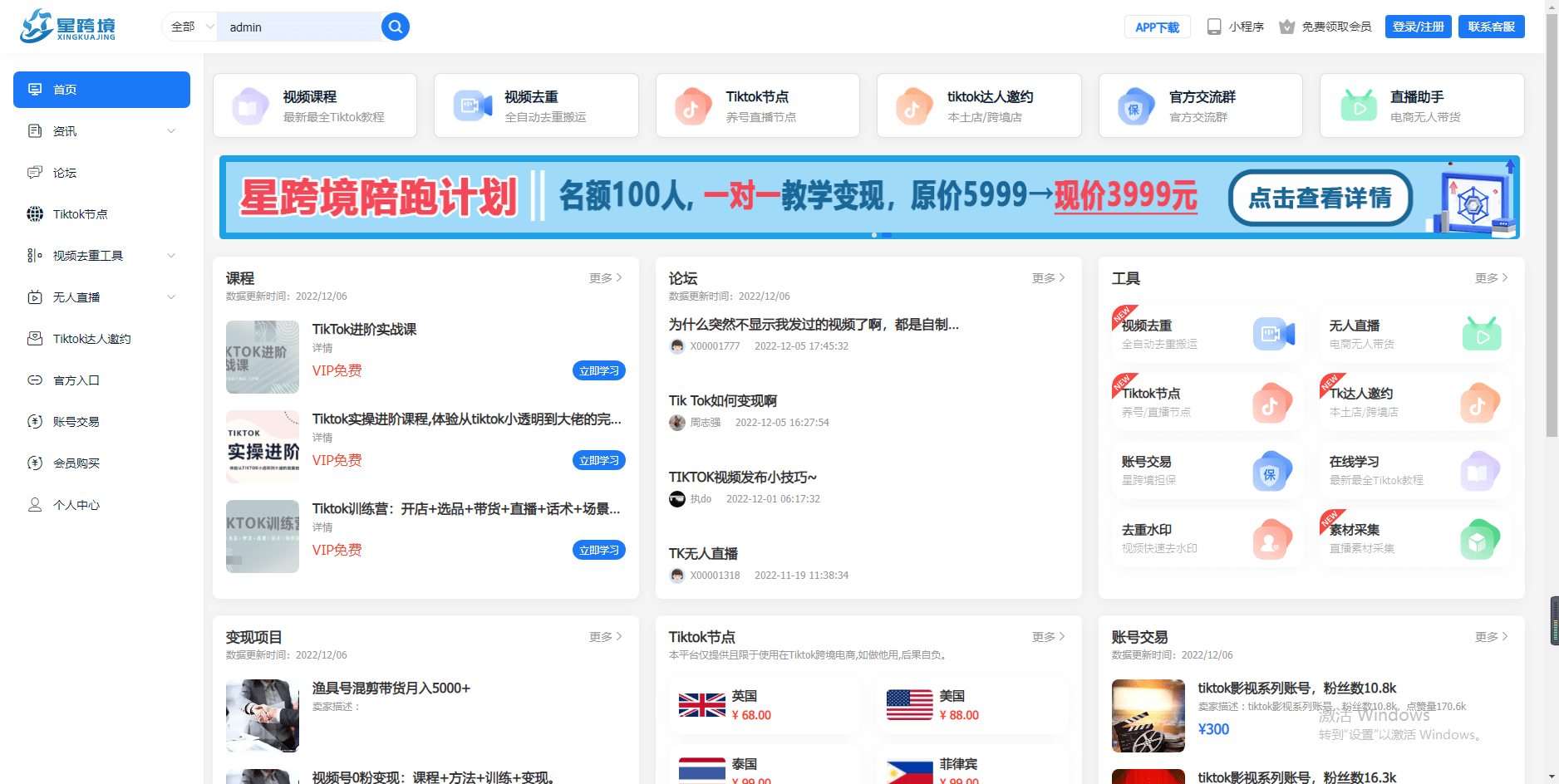The image size is (1559, 784).
Task: Click the 账号交易 shield icon in the 工具 panel
Action: (x=1272, y=471)
